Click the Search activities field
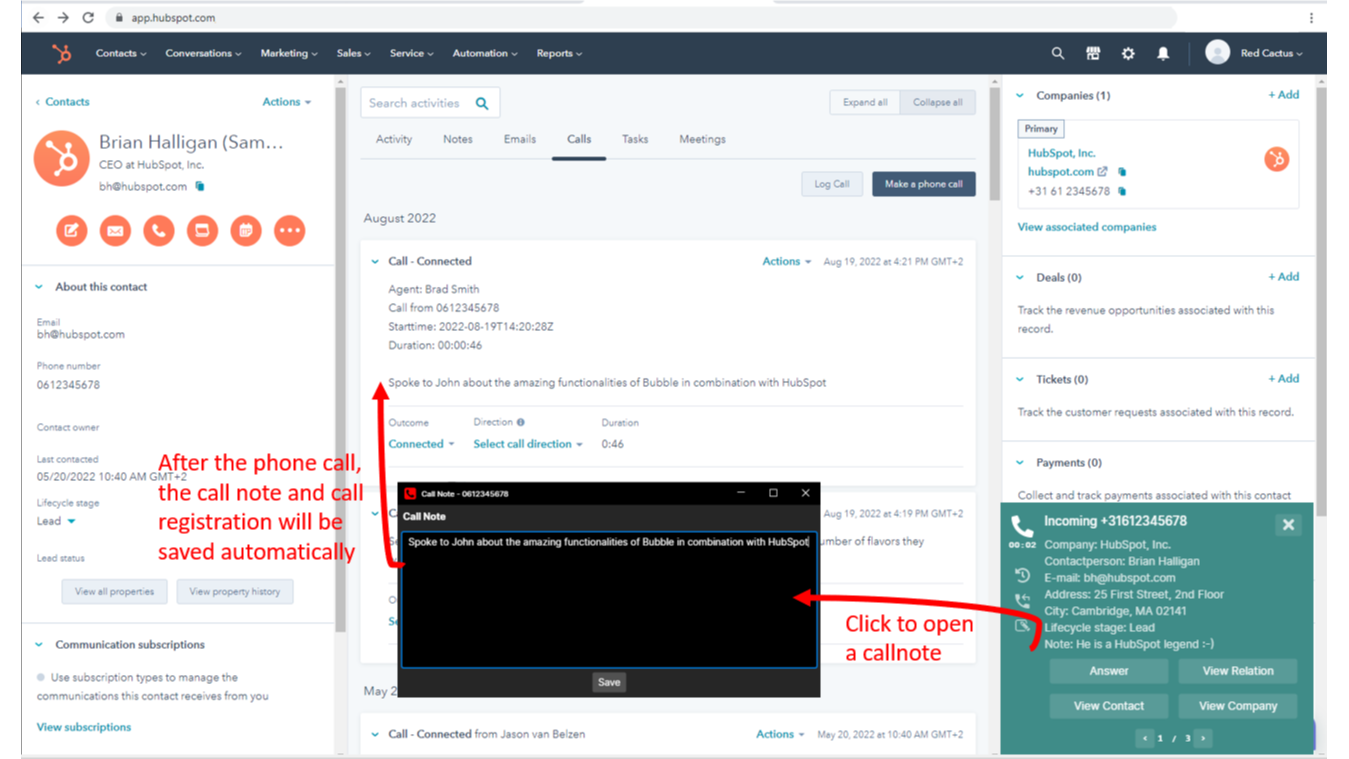The height and width of the screenshot is (759, 1349). pos(416,103)
